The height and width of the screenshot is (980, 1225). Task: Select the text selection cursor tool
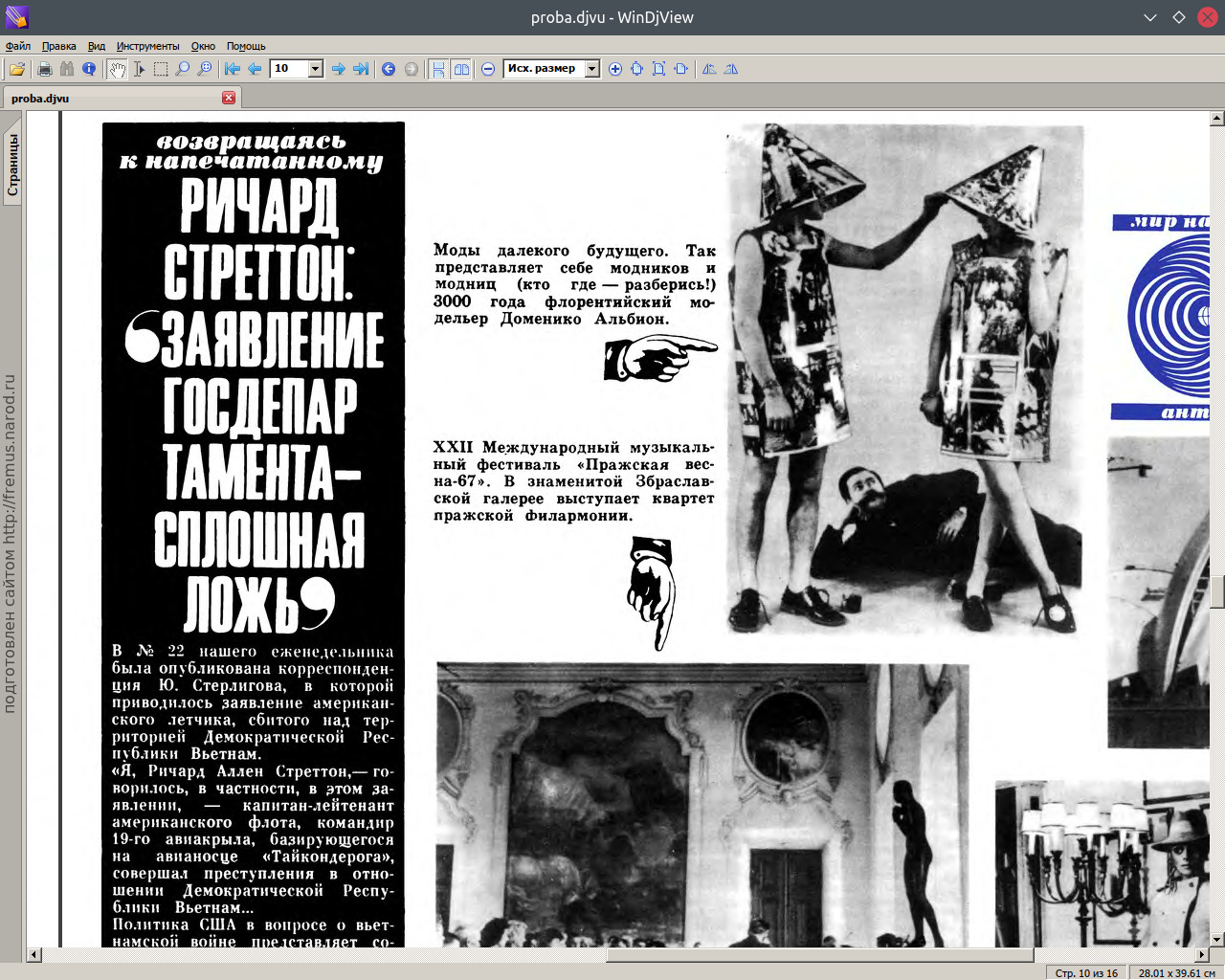pyautogui.click(x=139, y=69)
